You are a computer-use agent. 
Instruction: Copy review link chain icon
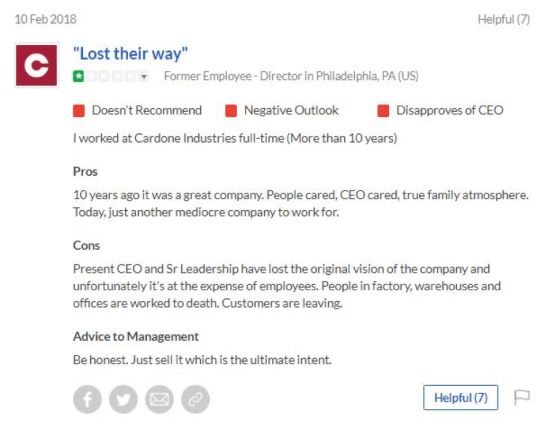click(195, 399)
